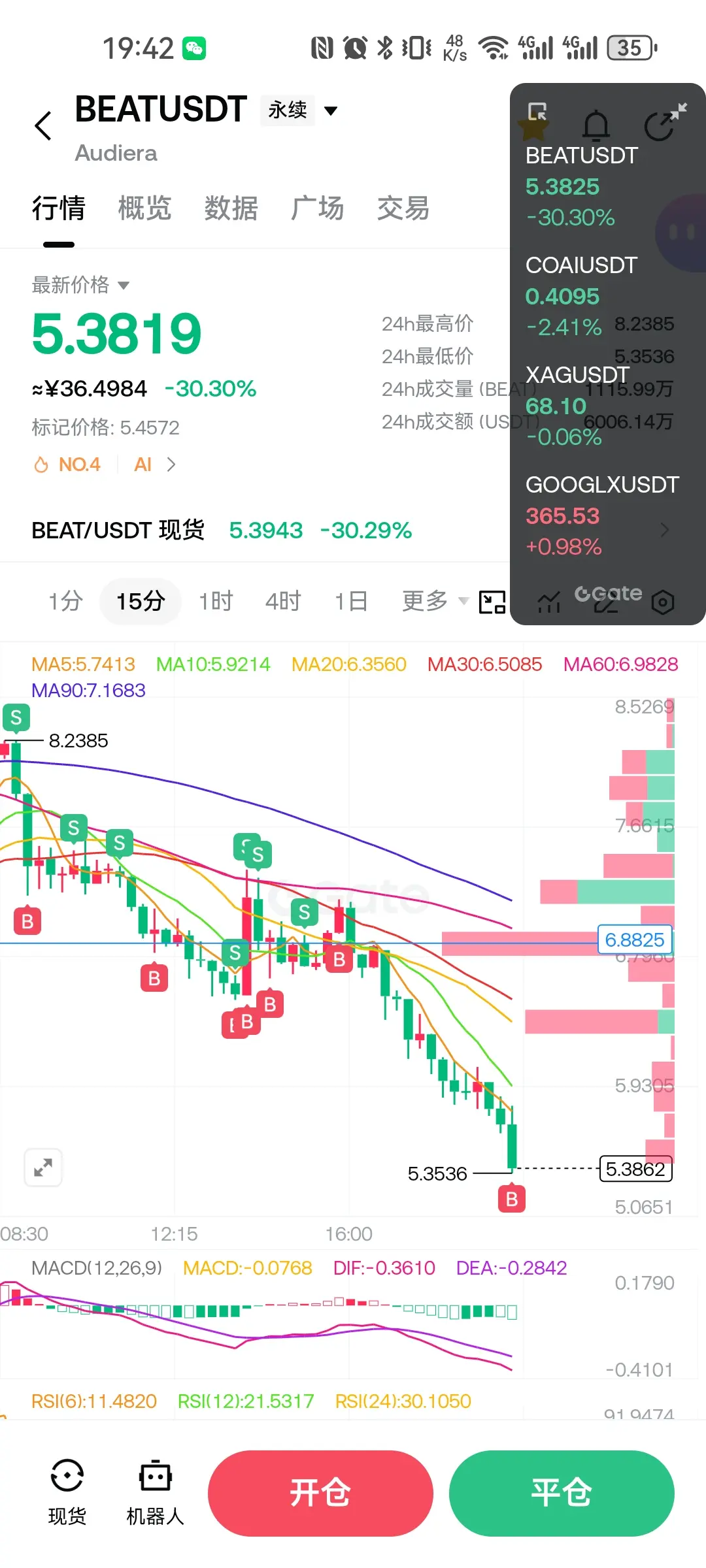Tap the landscape chart icon after 更多

[x=492, y=602]
